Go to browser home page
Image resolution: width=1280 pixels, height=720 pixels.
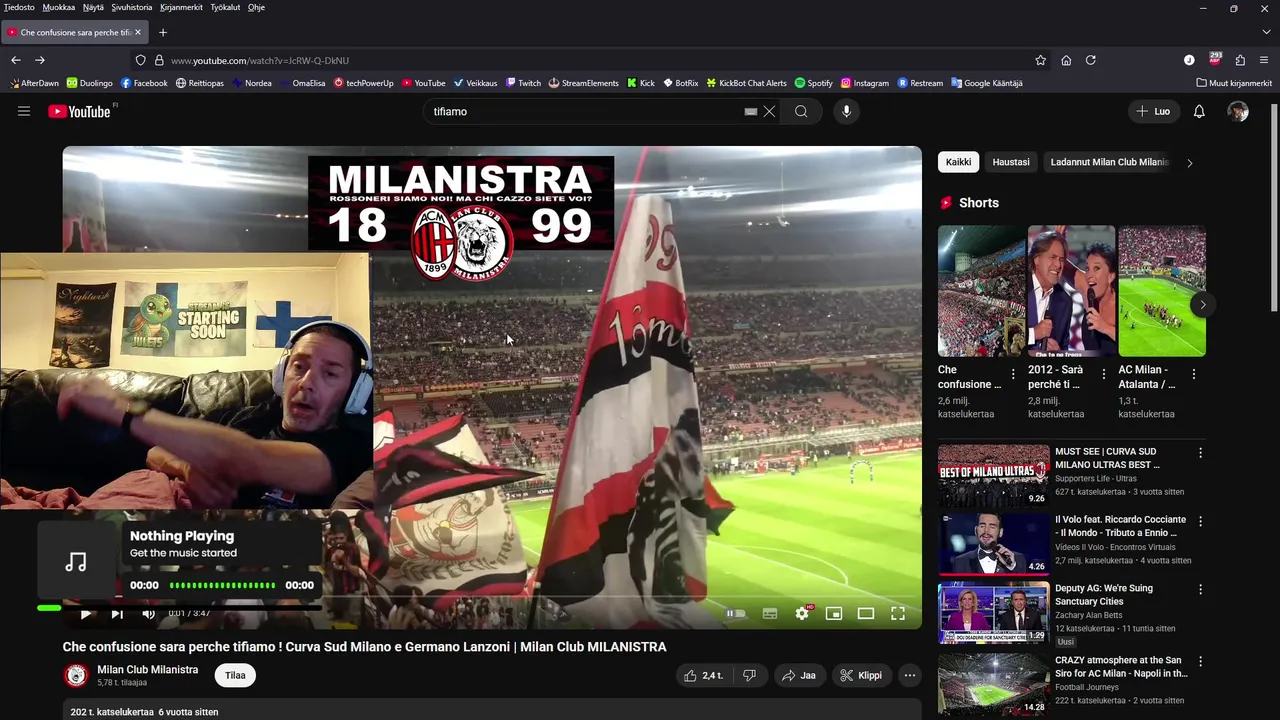tap(1066, 60)
